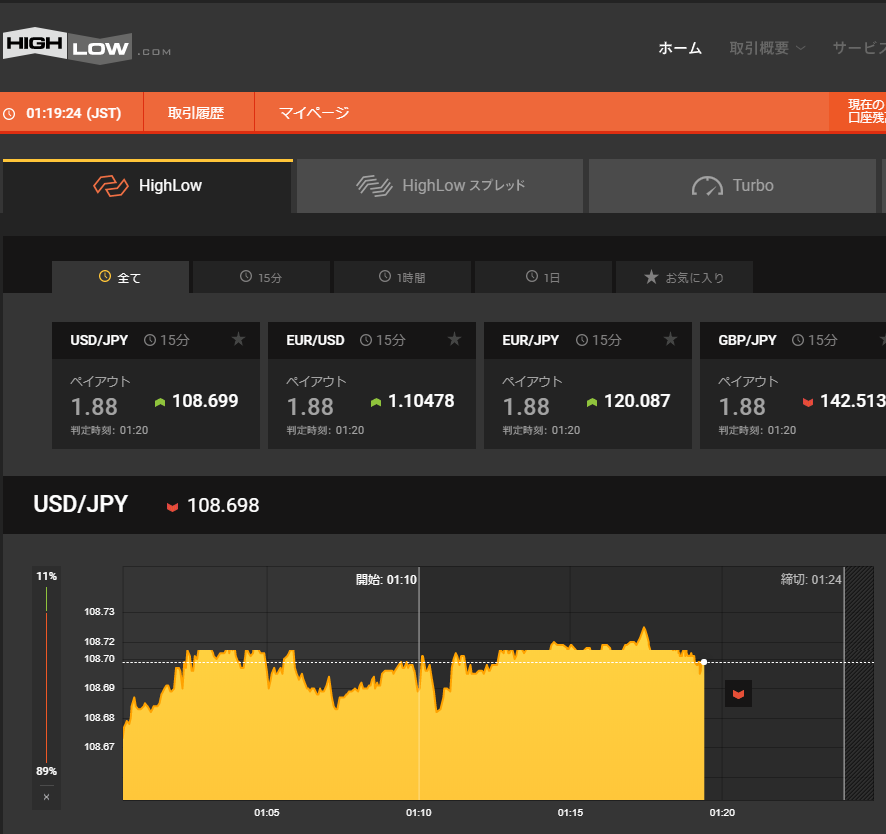Expand the 取引概要 dropdown menu

[x=767, y=49]
